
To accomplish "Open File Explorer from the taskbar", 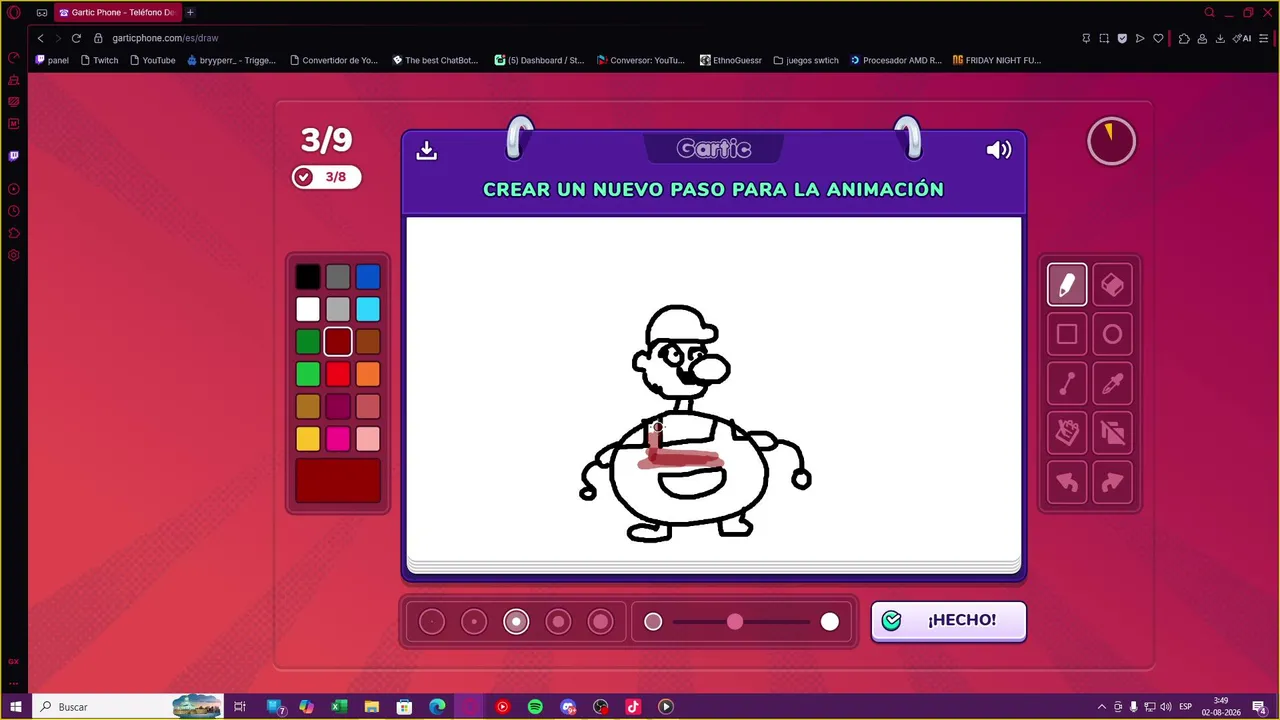I will point(372,707).
